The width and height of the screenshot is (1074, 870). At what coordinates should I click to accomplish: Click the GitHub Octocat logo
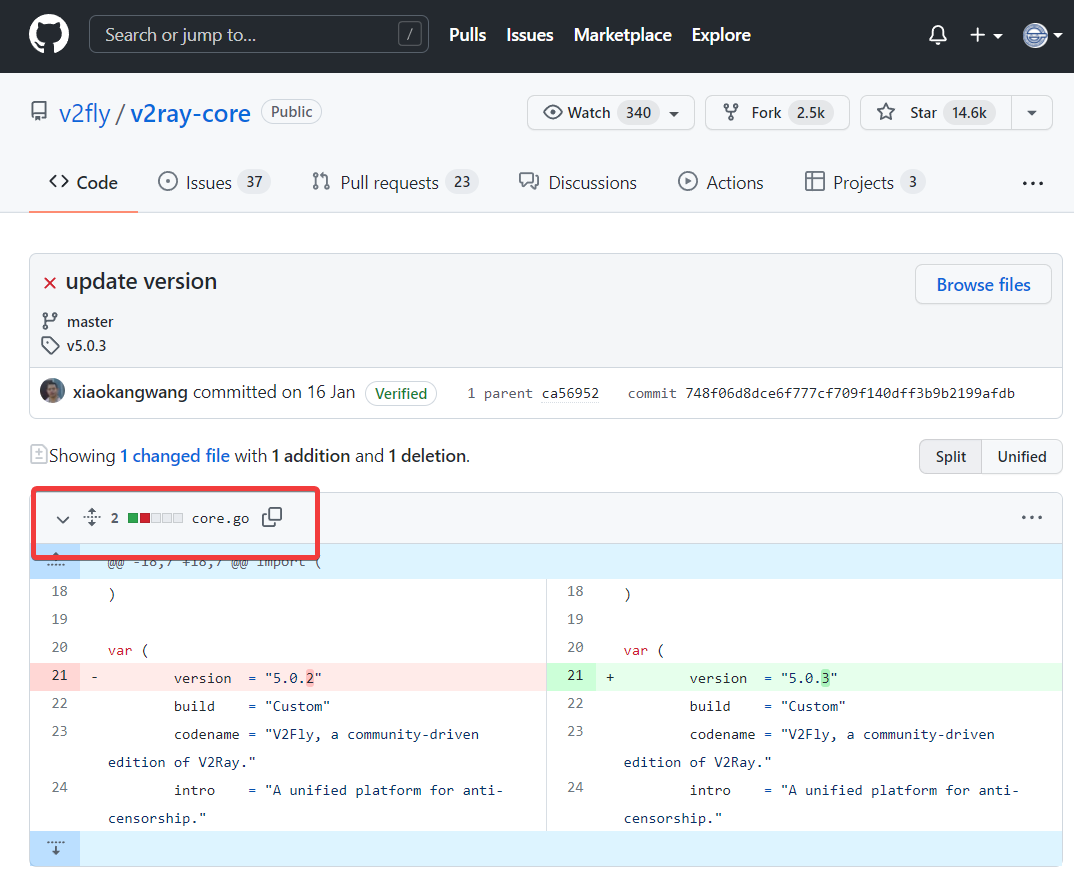pos(49,35)
